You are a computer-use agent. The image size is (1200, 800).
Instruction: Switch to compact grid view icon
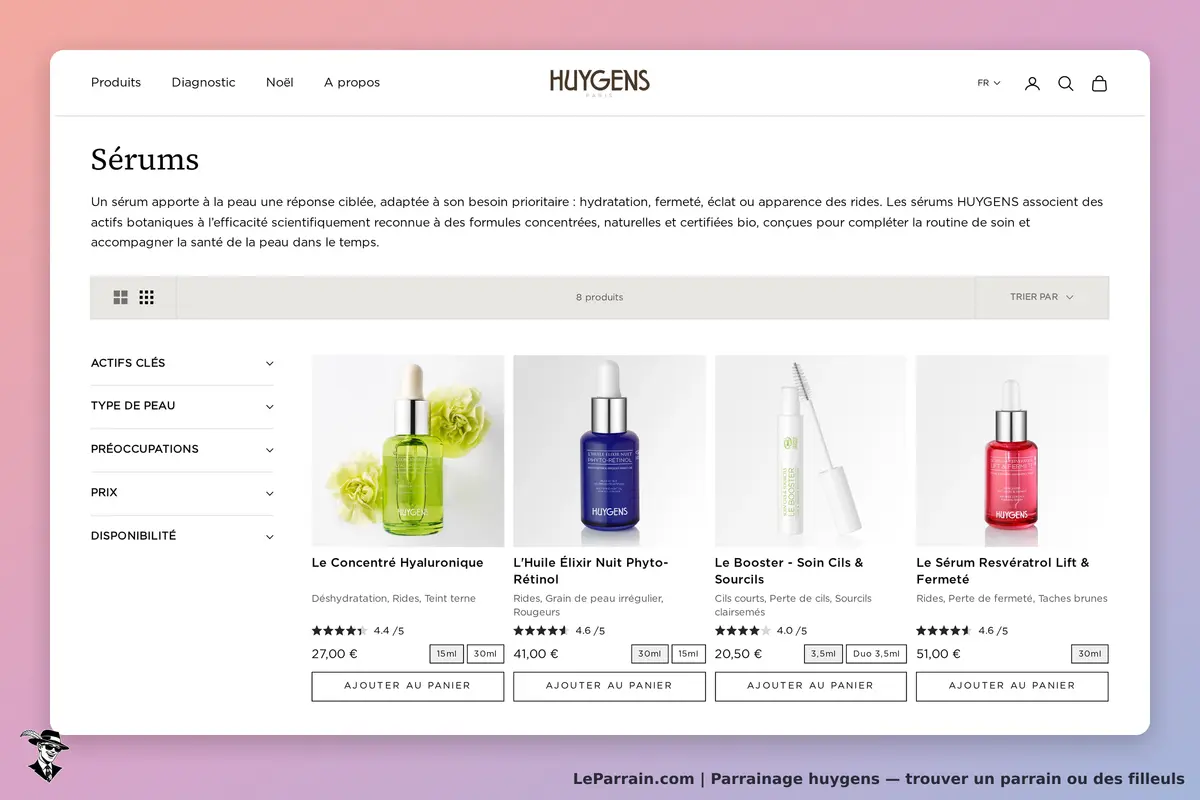[147, 297]
